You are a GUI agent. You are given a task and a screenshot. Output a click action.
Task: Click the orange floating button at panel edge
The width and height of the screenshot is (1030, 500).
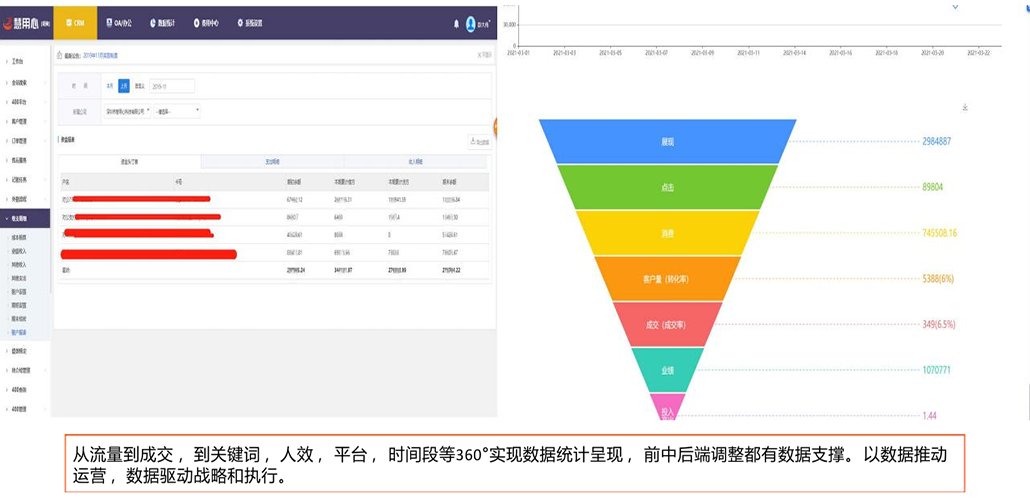point(495,127)
